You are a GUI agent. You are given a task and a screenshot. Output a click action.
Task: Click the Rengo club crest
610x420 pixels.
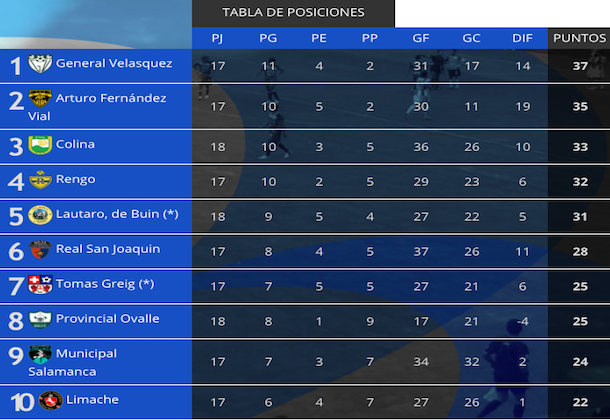pos(40,180)
